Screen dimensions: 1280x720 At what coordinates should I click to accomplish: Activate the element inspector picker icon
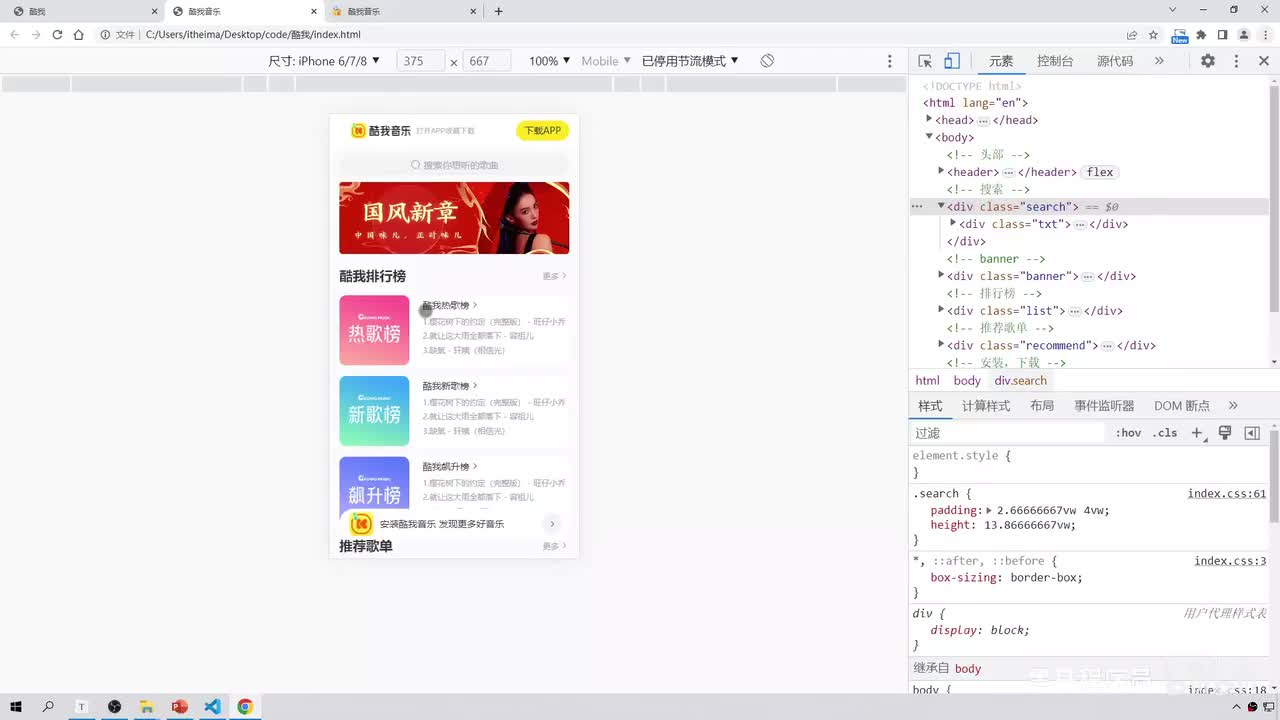point(925,61)
